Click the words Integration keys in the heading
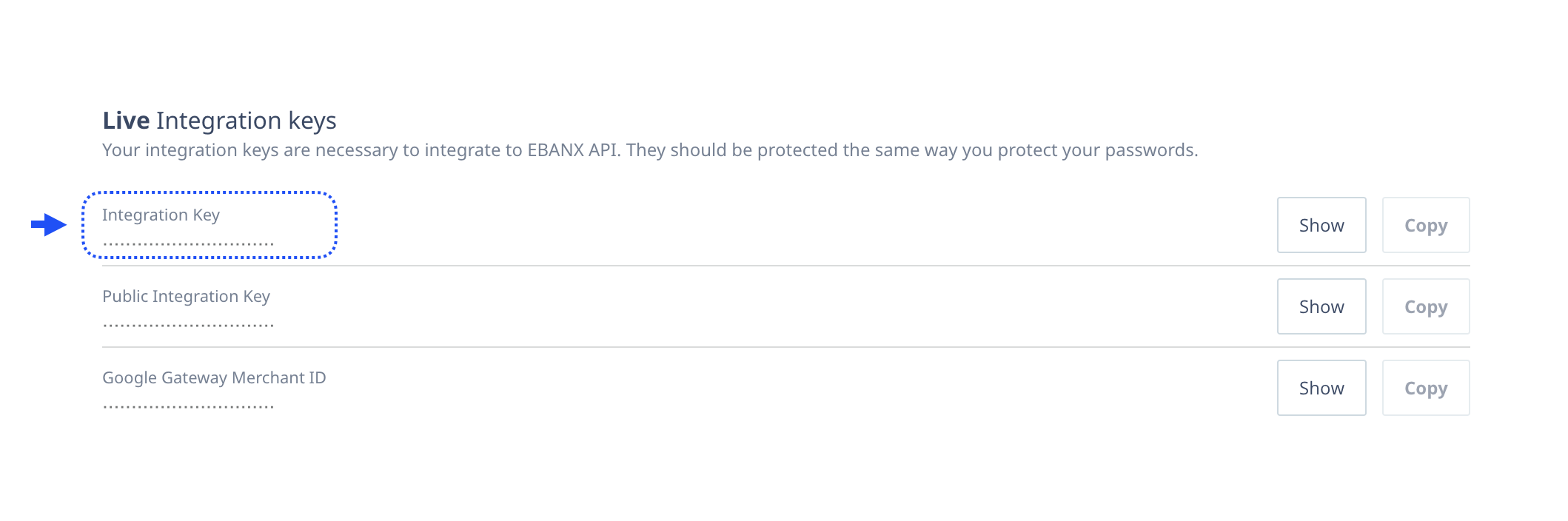The width and height of the screenshot is (1568, 521). pos(246,121)
